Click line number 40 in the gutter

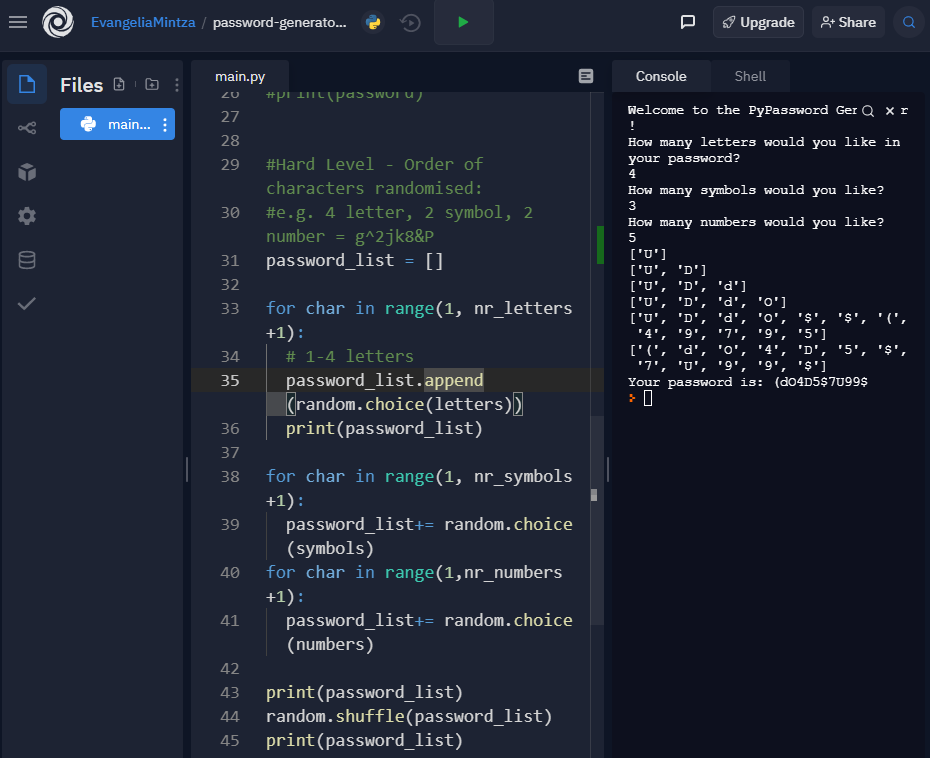coord(230,572)
